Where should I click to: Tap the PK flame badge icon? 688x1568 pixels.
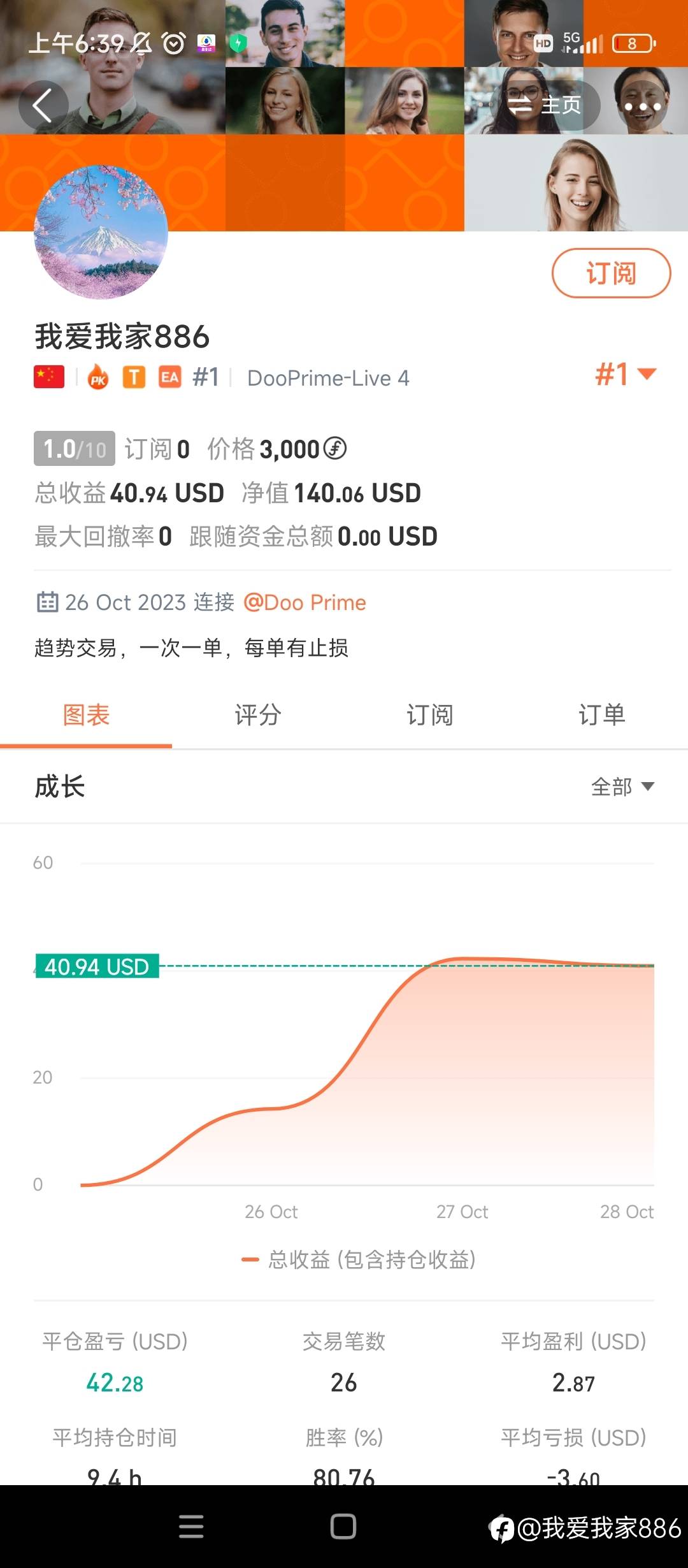pyautogui.click(x=97, y=377)
